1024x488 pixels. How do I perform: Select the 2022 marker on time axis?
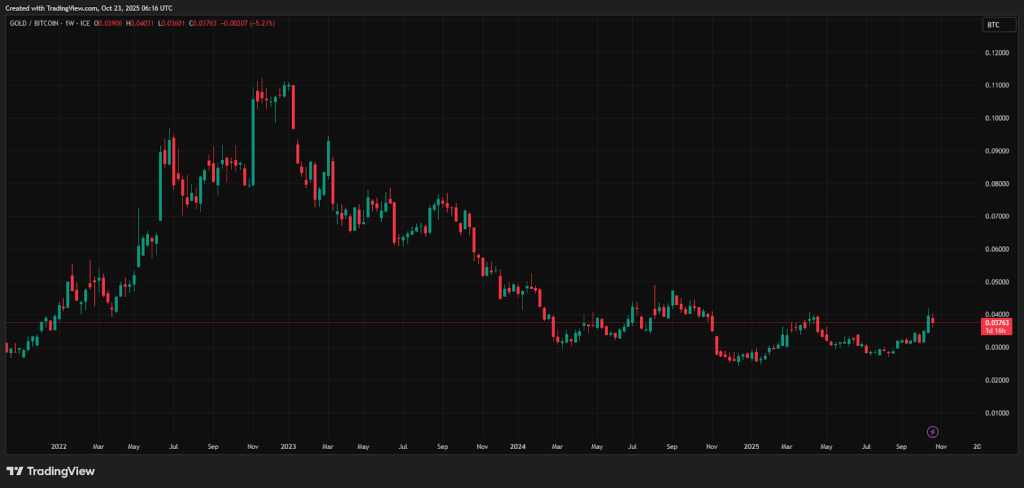[x=58, y=447]
